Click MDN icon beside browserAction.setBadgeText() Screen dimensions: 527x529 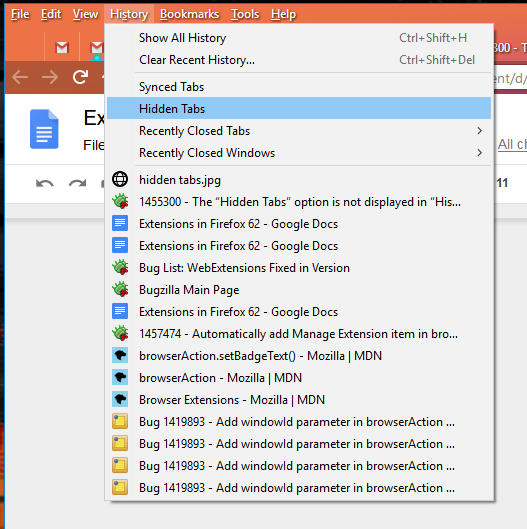120,355
